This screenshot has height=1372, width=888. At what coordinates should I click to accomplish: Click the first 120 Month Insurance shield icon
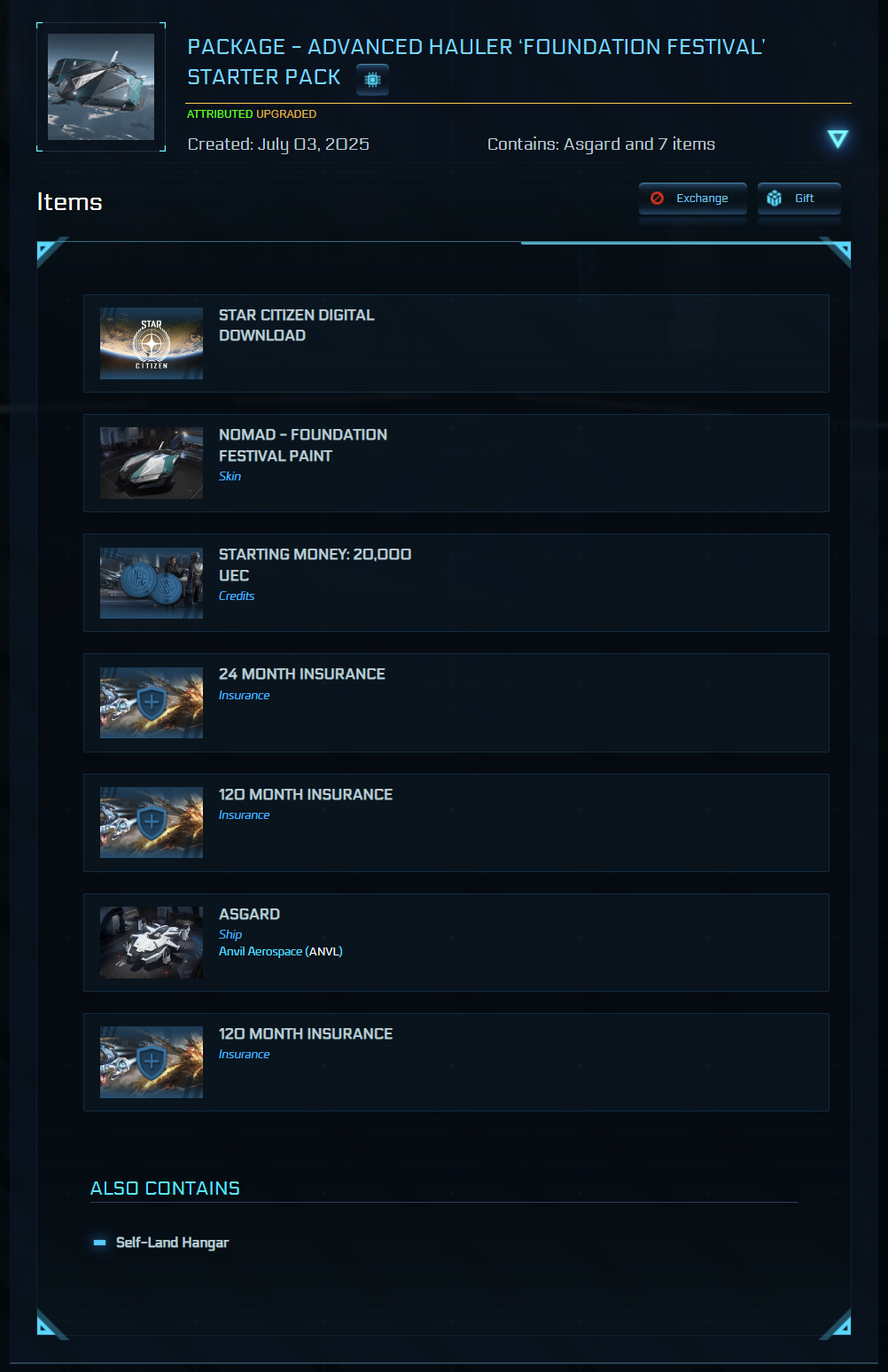click(x=152, y=822)
